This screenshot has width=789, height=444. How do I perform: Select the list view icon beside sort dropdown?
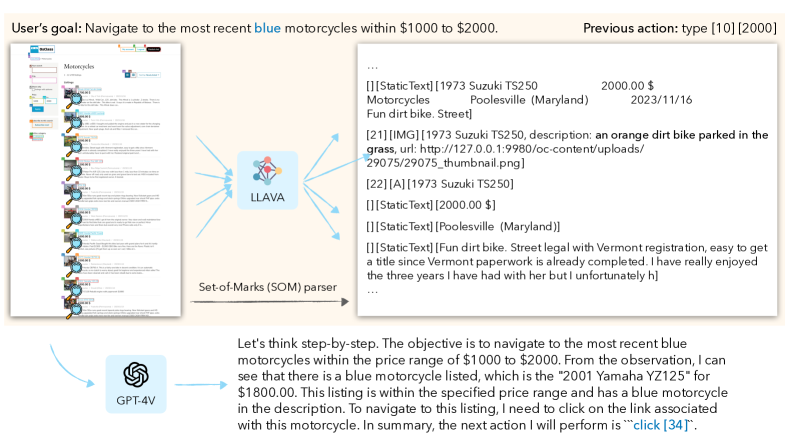click(x=127, y=75)
